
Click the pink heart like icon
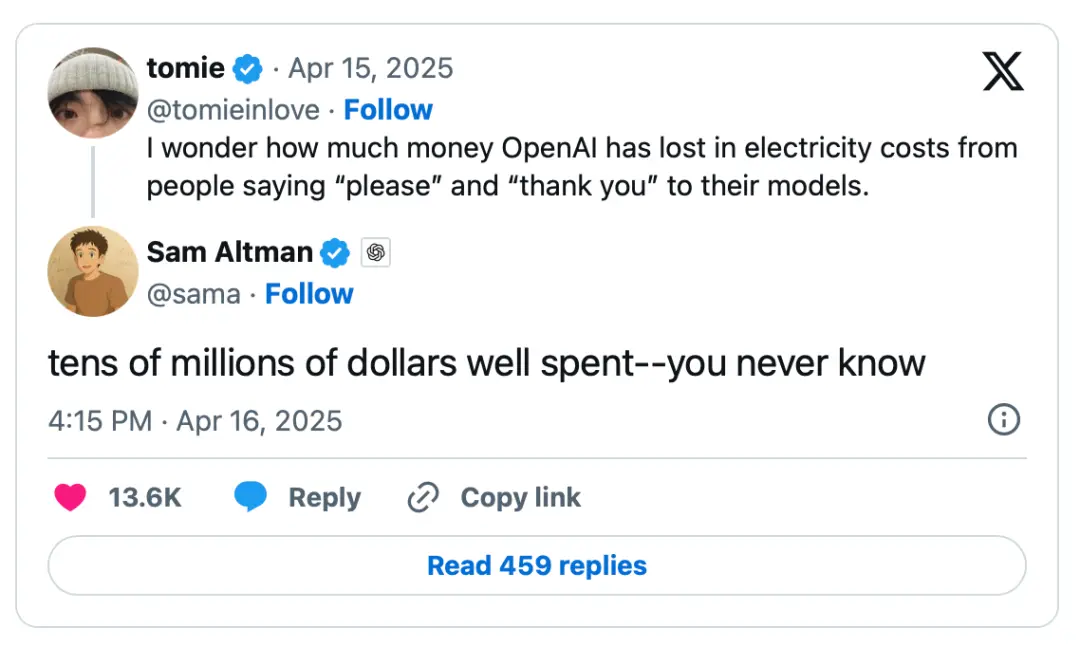(70, 497)
